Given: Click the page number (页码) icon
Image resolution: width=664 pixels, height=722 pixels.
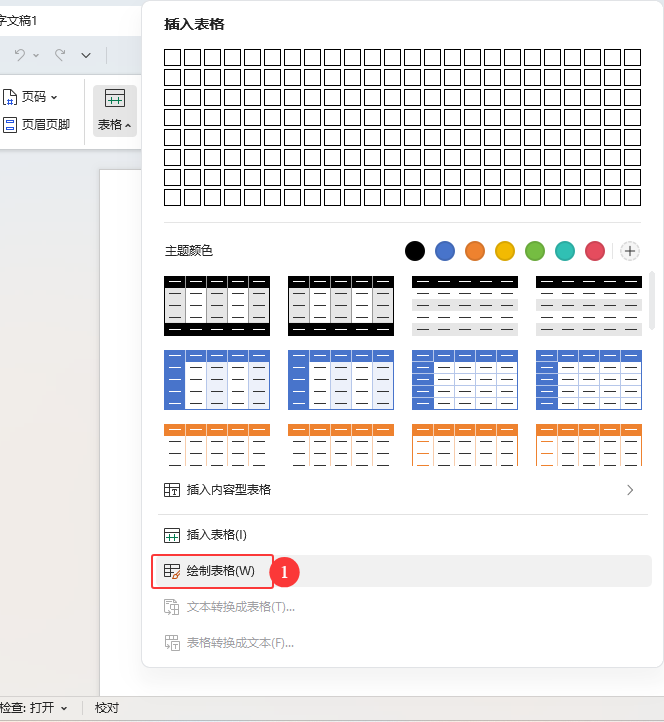Looking at the screenshot, I should coord(11,97).
